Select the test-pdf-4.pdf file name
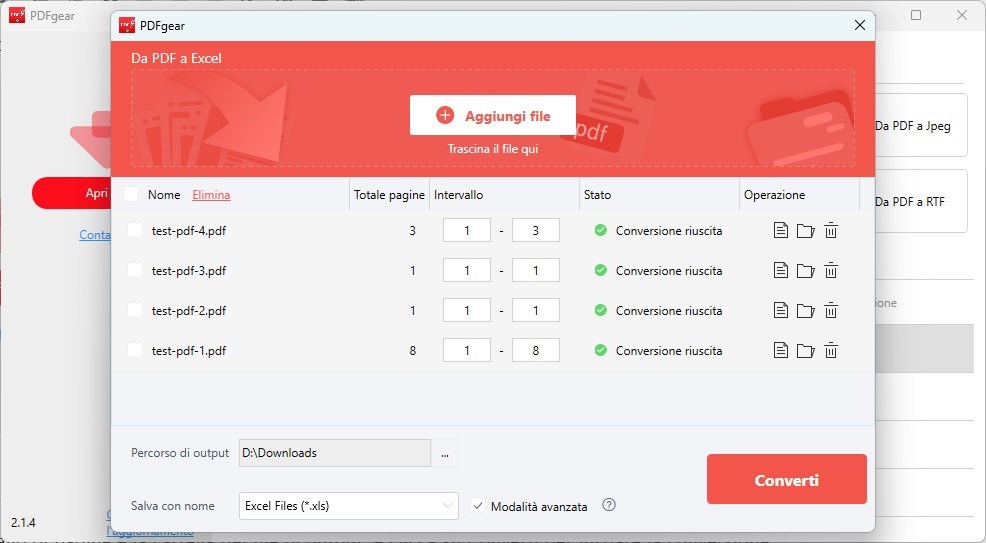The height and width of the screenshot is (543, 986). pos(189,231)
